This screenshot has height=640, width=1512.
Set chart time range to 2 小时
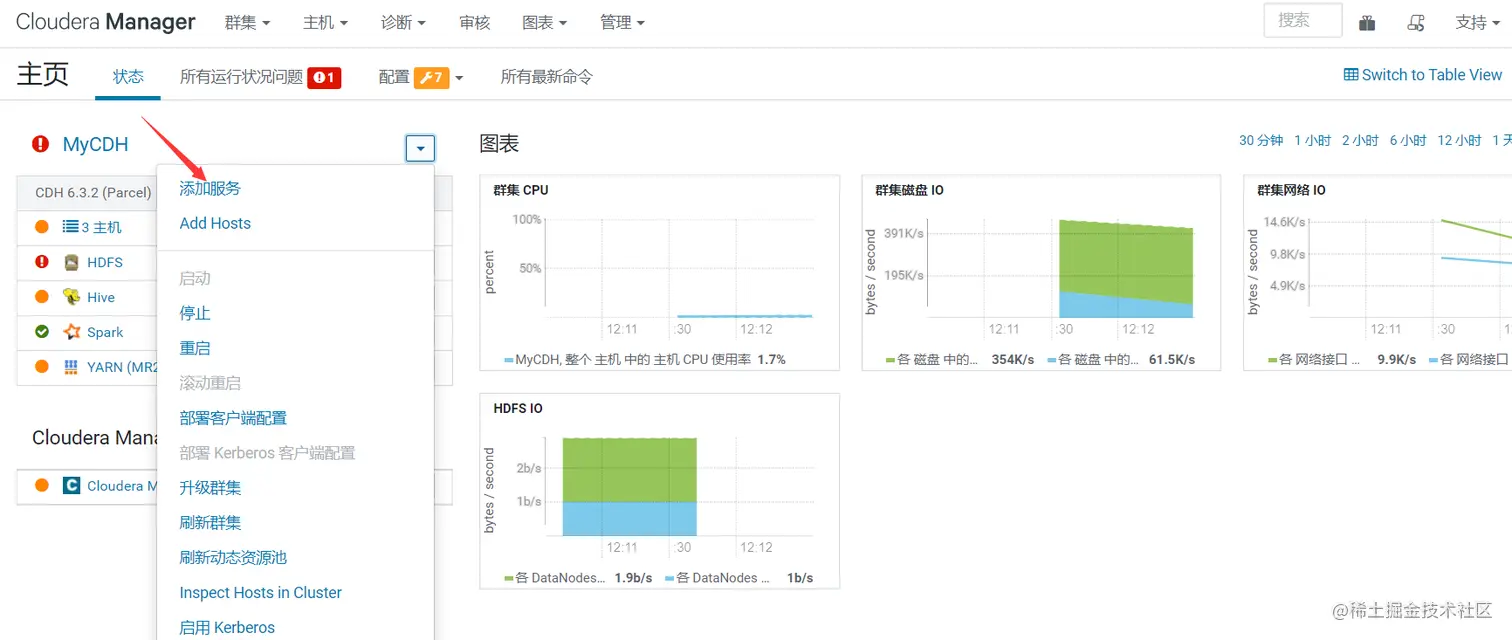[x=1361, y=141]
